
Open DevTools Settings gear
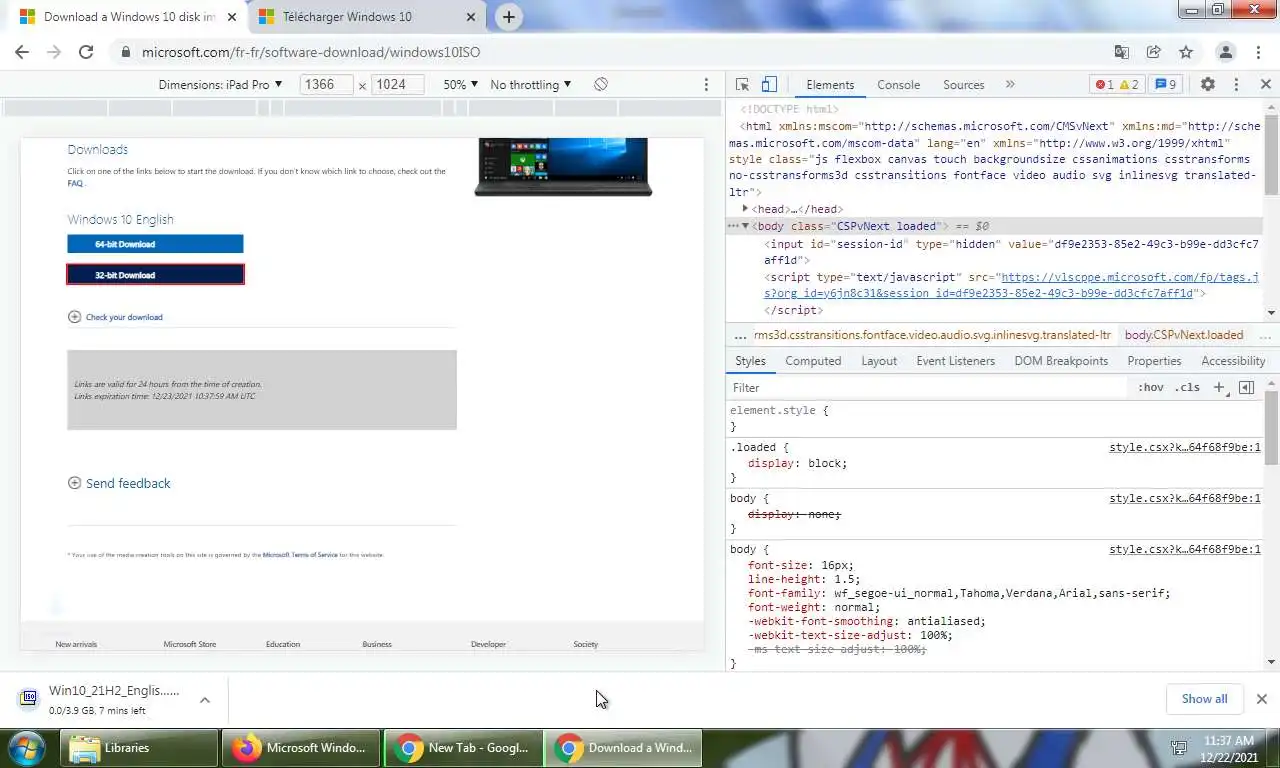click(1208, 85)
